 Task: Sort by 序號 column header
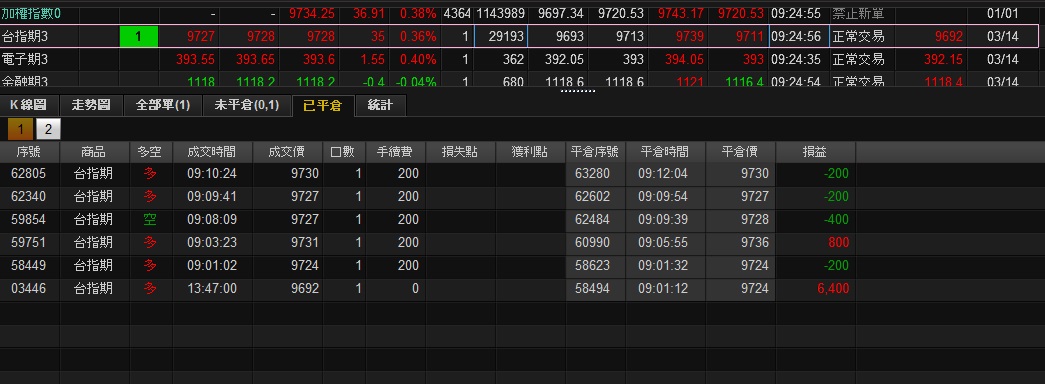tap(29, 152)
